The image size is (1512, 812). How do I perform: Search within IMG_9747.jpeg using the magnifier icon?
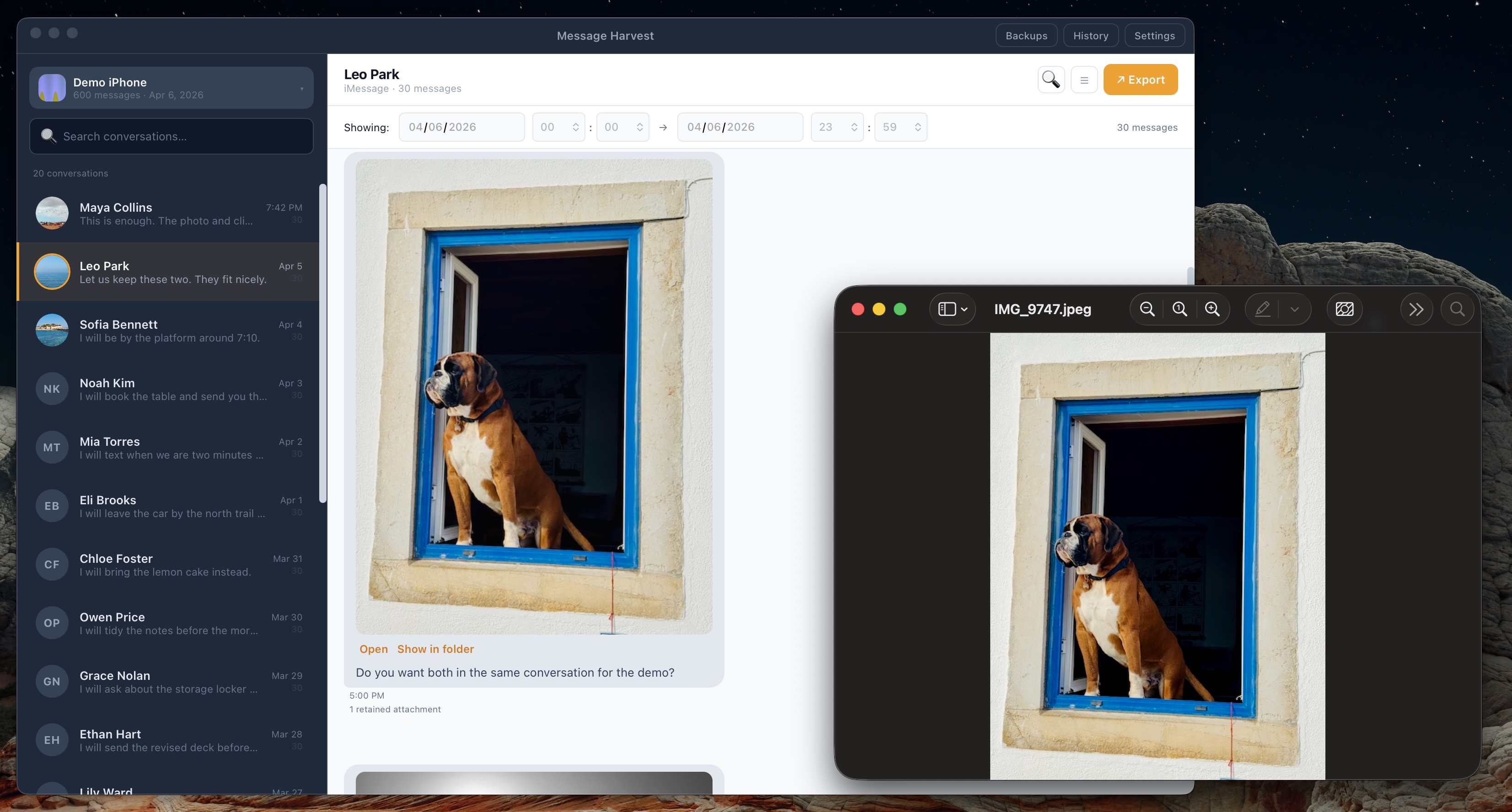pyautogui.click(x=1458, y=309)
